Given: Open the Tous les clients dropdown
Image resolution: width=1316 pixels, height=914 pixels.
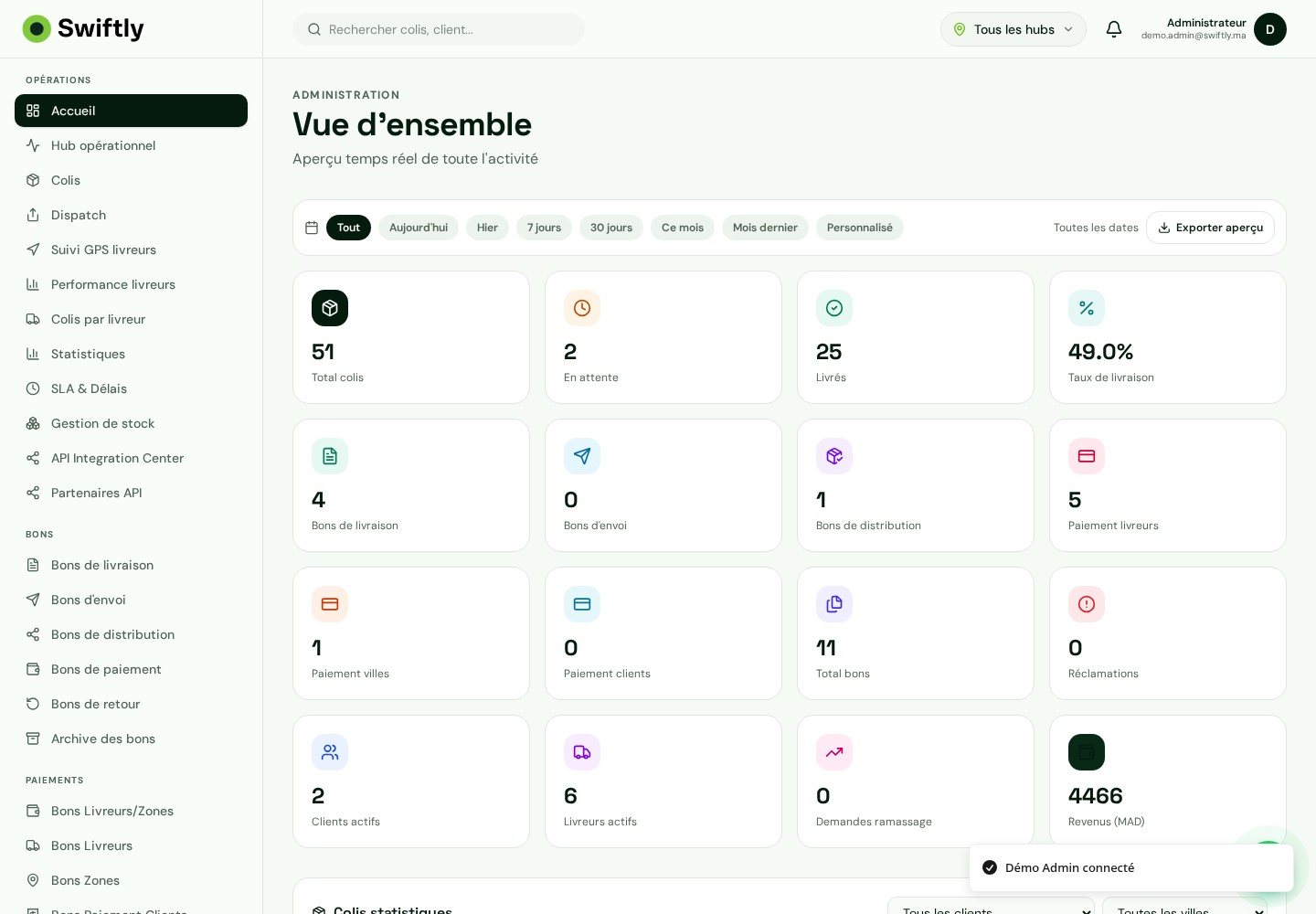Looking at the screenshot, I should point(991,908).
